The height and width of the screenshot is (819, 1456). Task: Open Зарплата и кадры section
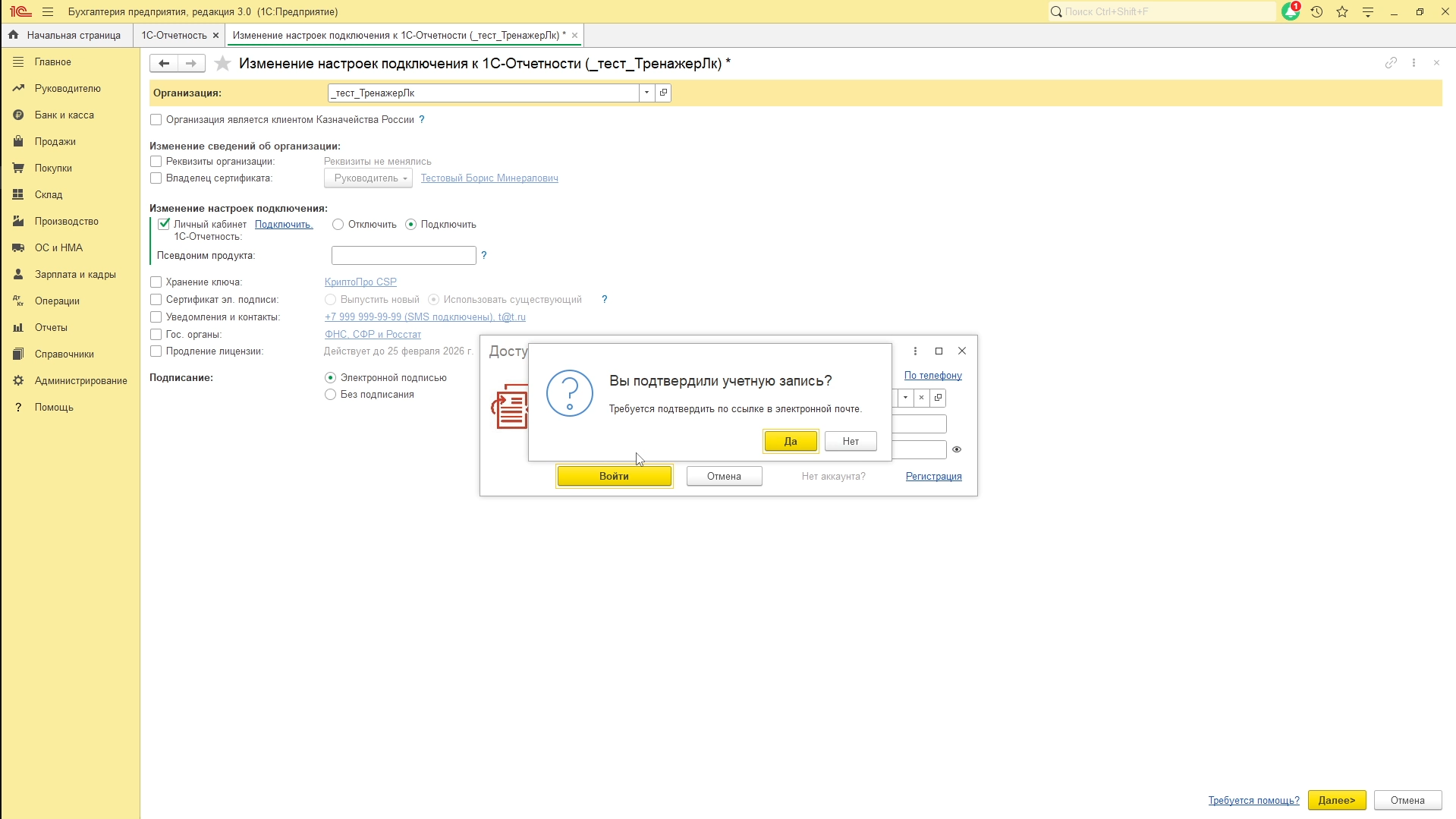(71, 274)
